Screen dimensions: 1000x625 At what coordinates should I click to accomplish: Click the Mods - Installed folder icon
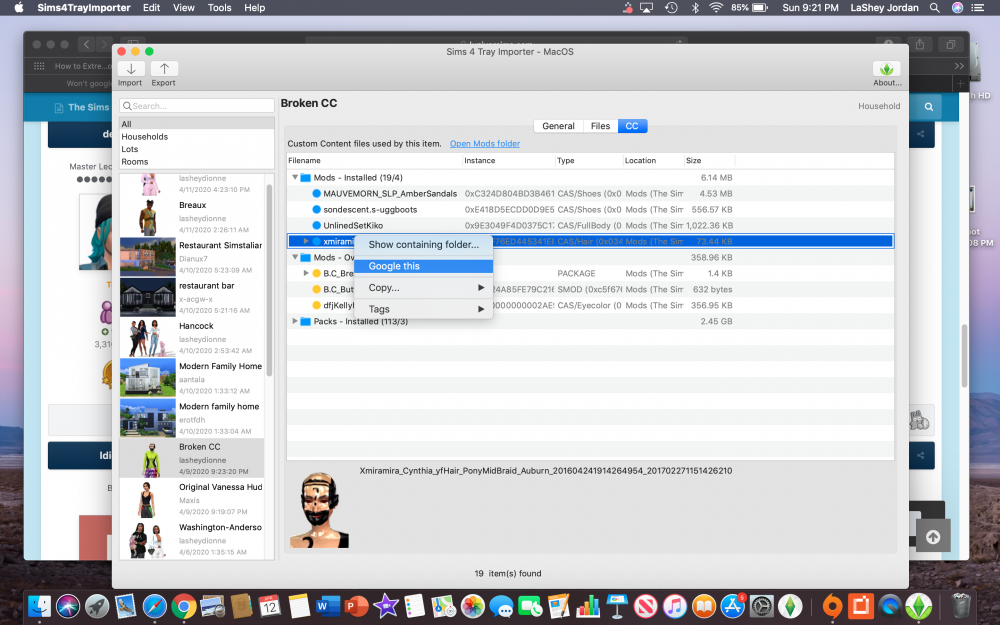click(305, 177)
